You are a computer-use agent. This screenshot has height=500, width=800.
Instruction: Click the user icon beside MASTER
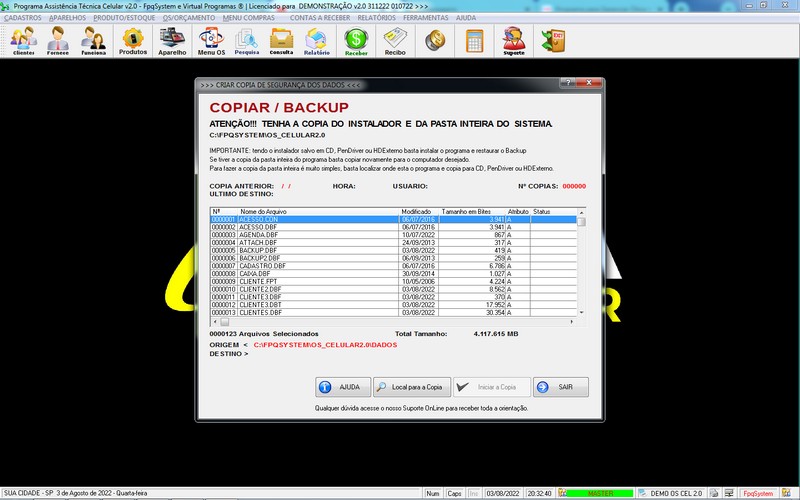coord(562,493)
